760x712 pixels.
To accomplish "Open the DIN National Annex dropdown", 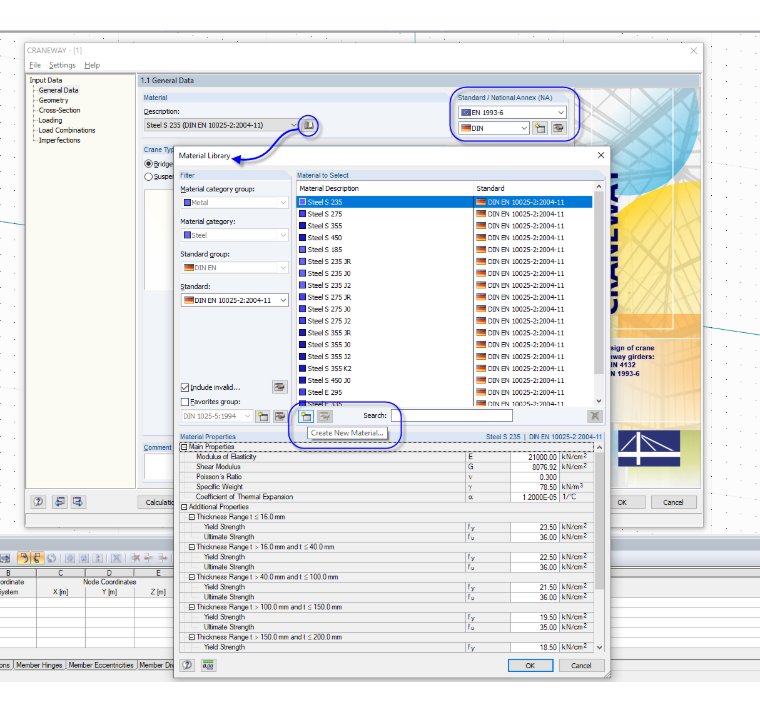I will (x=524, y=128).
